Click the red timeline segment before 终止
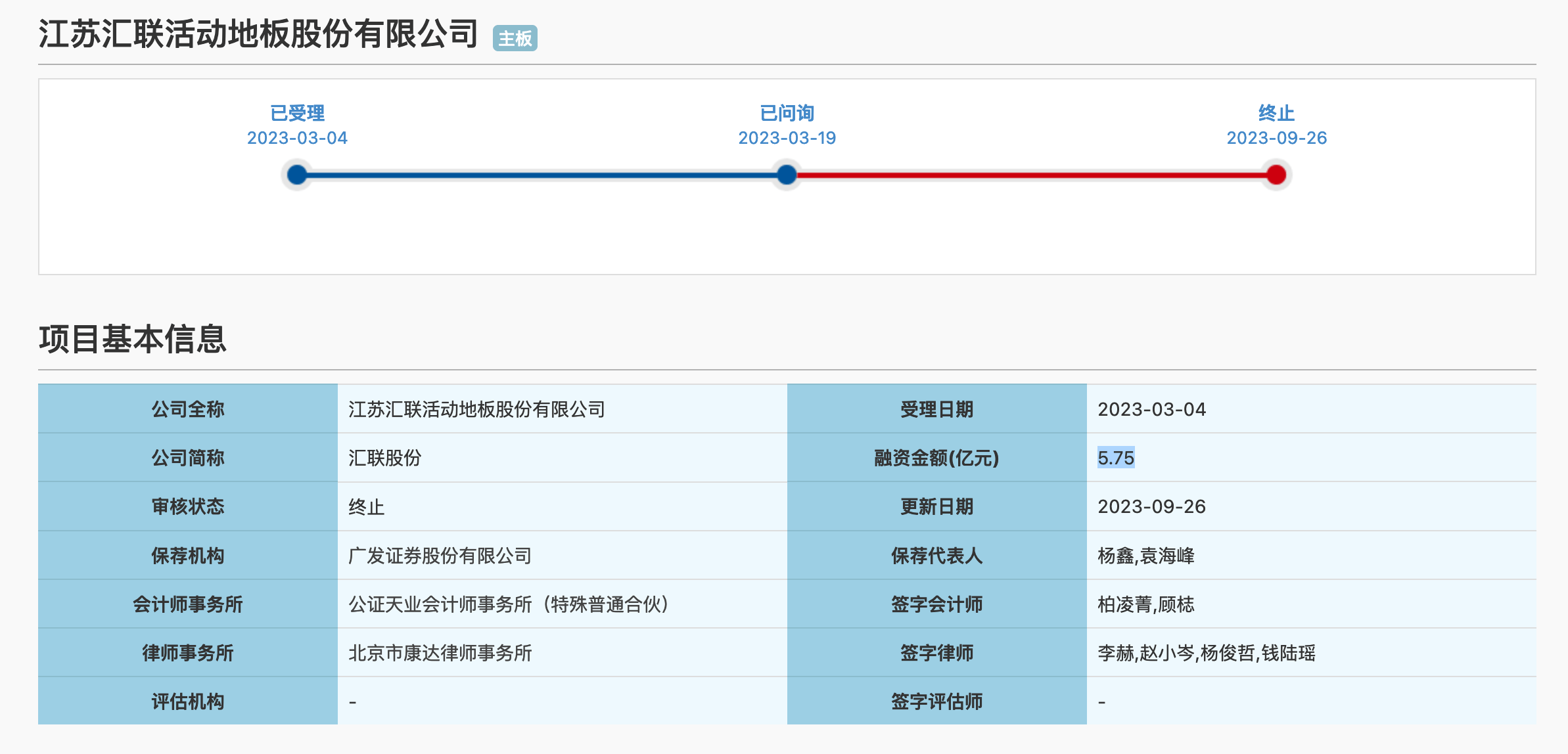 pyautogui.click(x=1032, y=175)
